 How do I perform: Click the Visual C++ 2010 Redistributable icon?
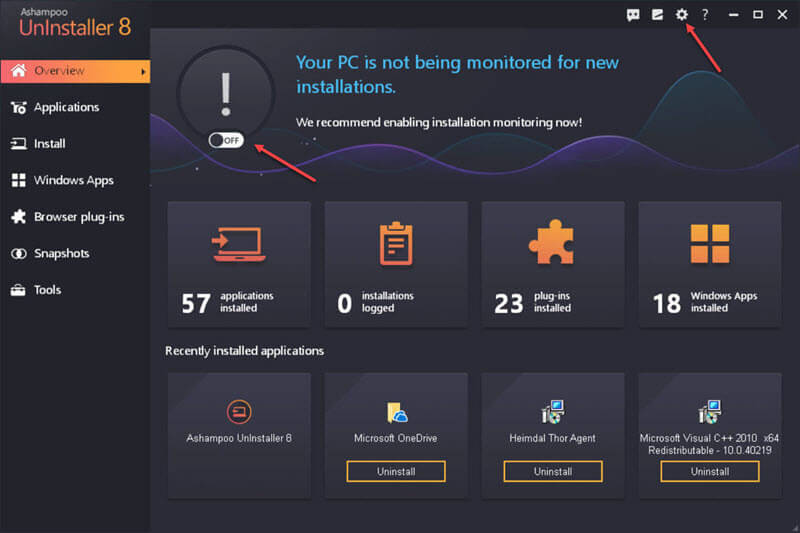pos(710,412)
